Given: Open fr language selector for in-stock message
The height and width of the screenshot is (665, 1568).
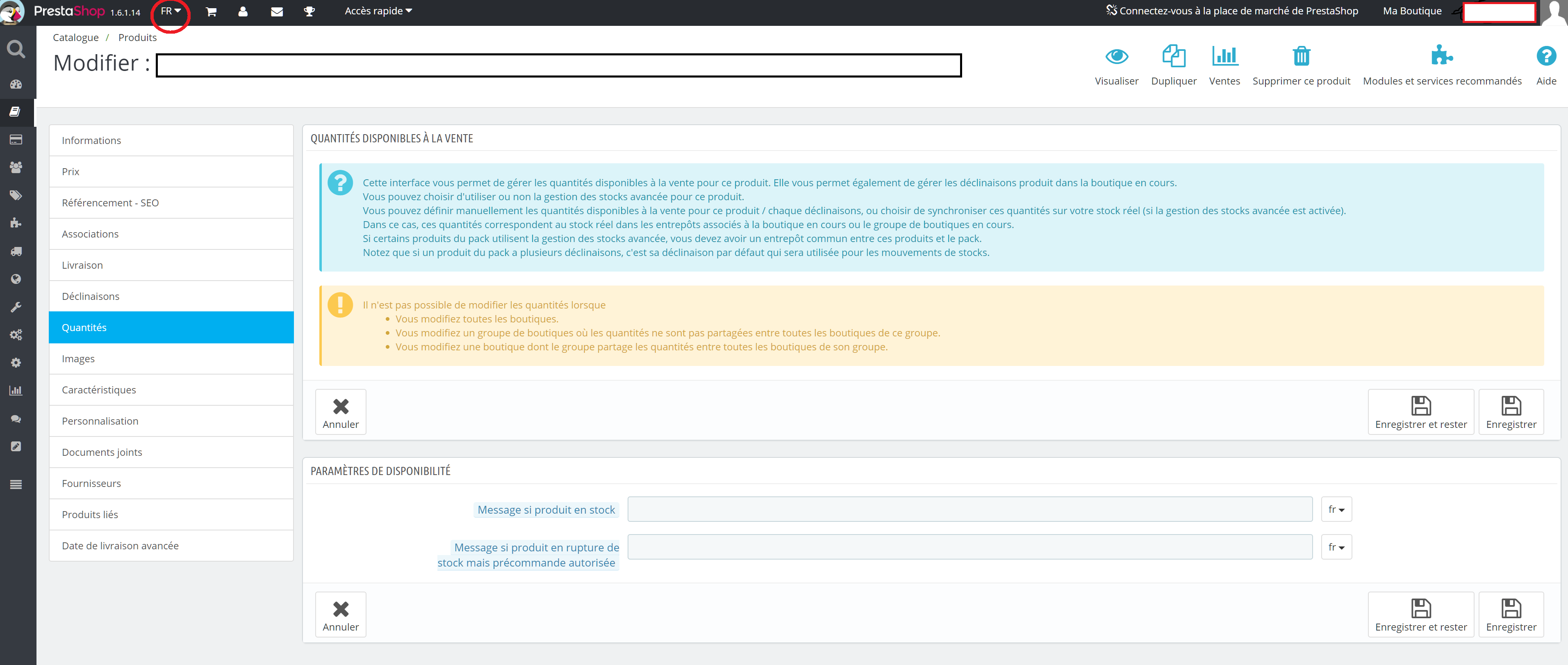Looking at the screenshot, I should [1336, 509].
